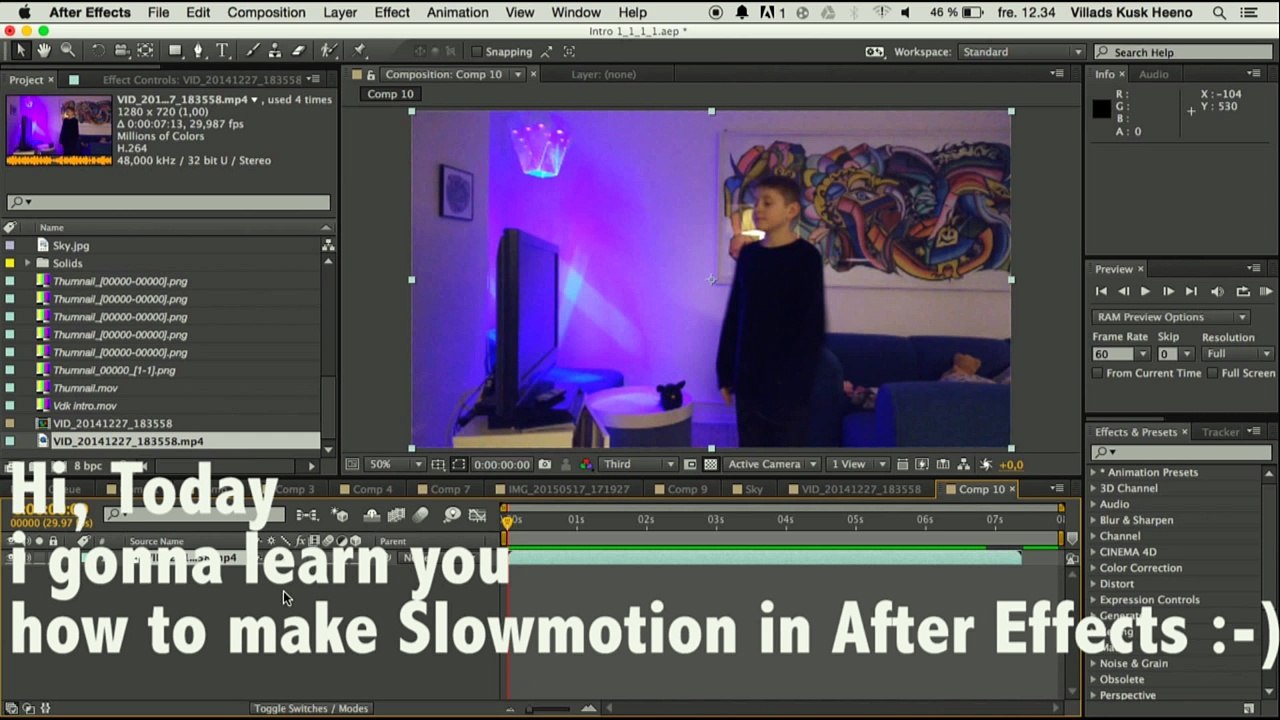Reset exposure icon in viewer
The width and height of the screenshot is (1280, 720).
coord(986,464)
